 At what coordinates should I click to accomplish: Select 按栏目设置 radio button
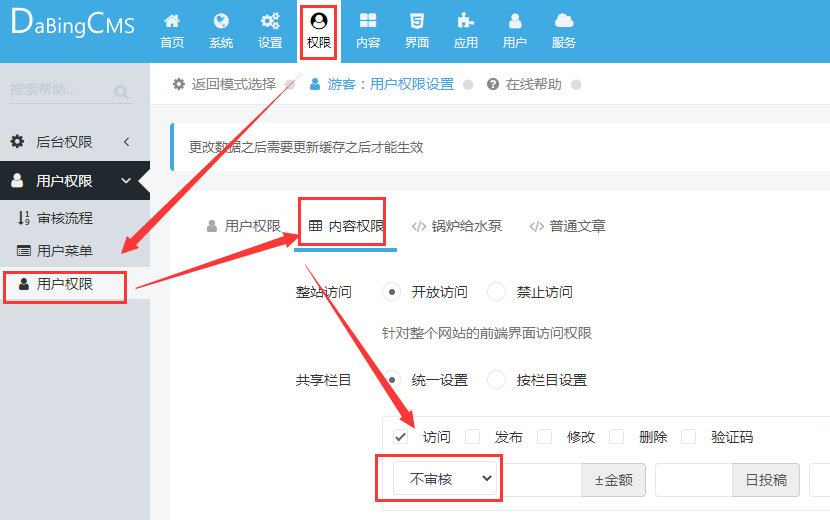(x=496, y=380)
